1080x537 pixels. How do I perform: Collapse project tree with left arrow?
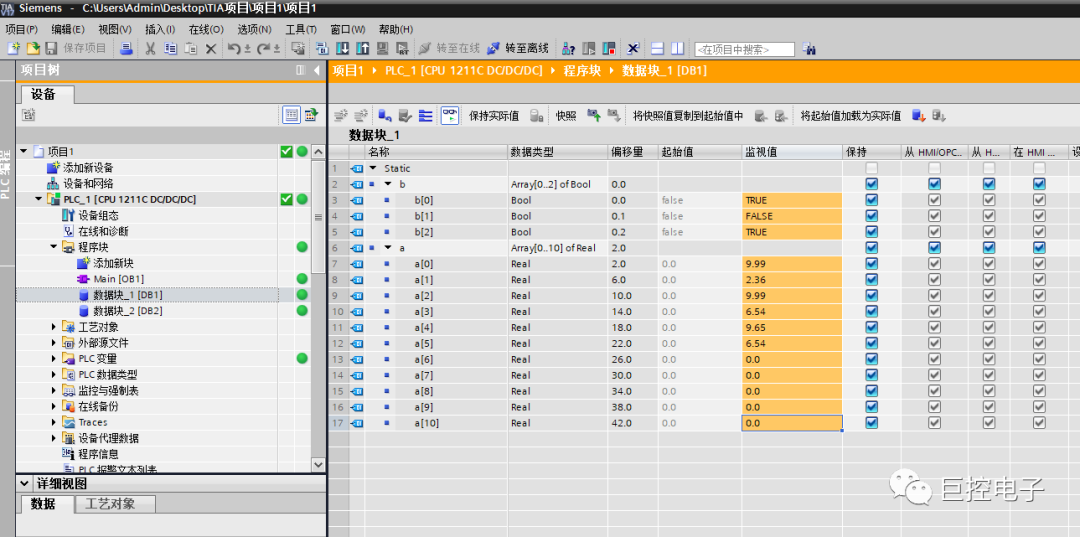point(316,70)
